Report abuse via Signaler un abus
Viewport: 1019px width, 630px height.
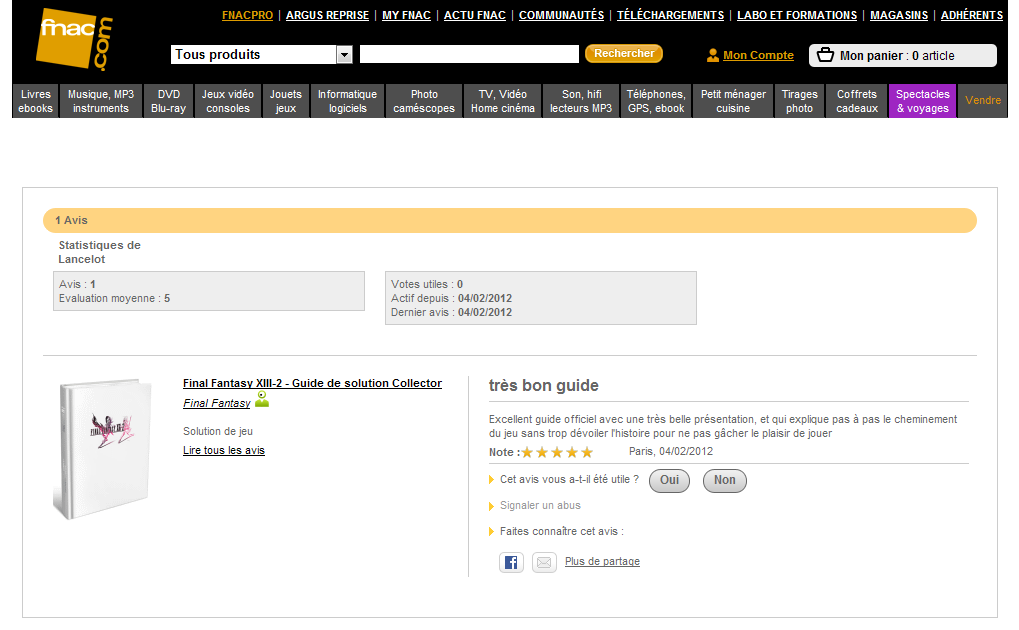pos(540,506)
